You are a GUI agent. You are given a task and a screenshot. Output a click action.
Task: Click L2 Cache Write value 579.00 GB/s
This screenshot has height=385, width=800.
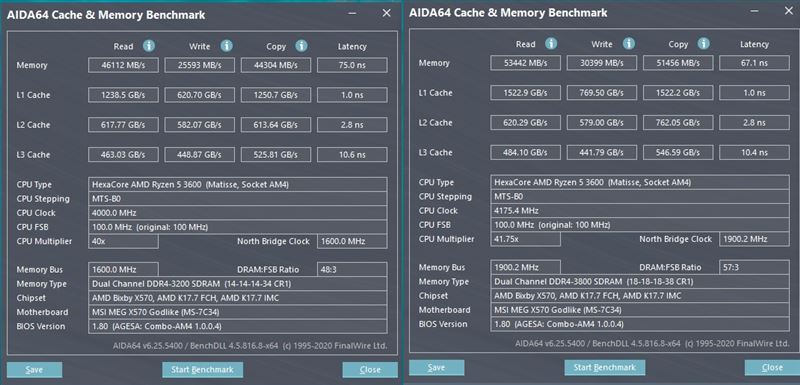[x=602, y=122]
